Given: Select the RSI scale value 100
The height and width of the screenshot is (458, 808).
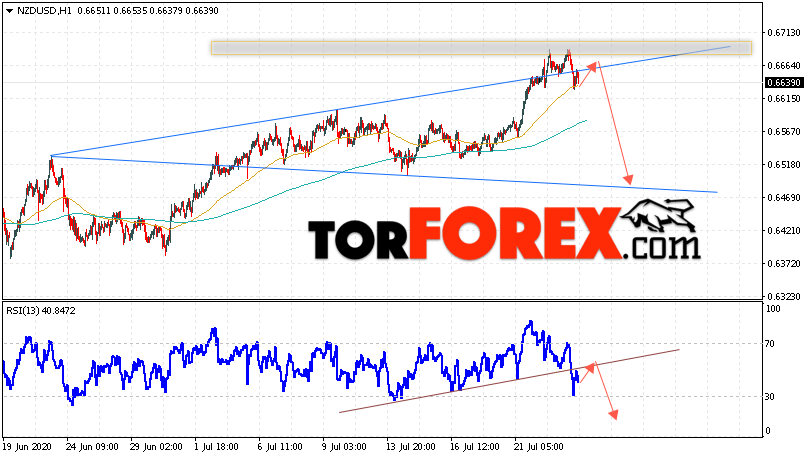Looking at the screenshot, I should click(773, 309).
